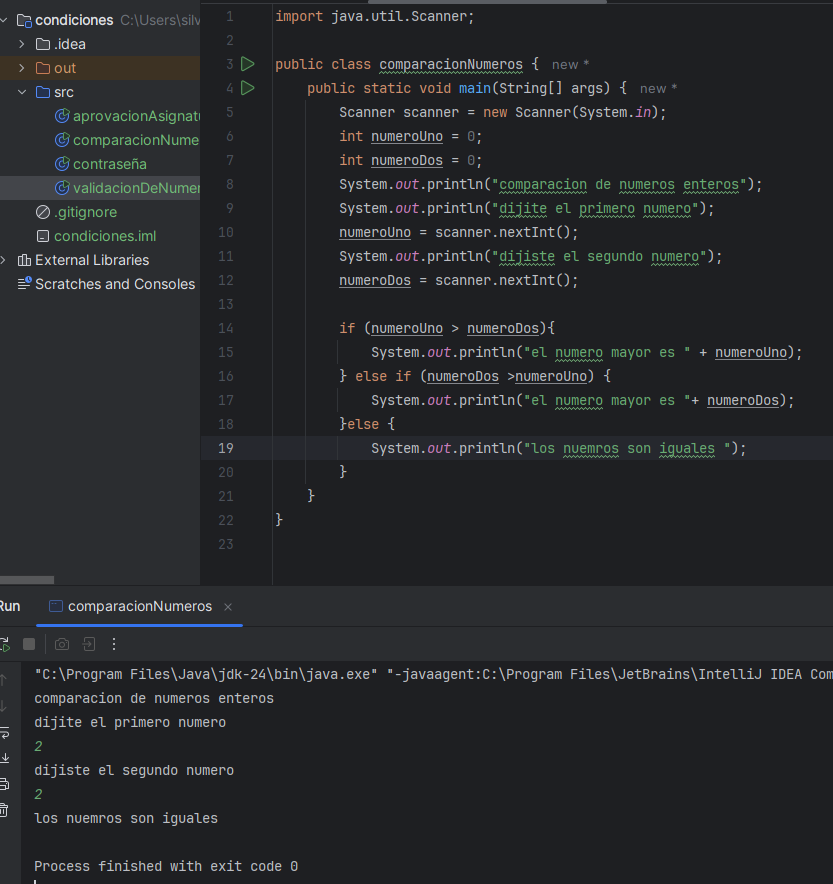Open the contraseña class file
The height and width of the screenshot is (884, 833).
(x=101, y=164)
